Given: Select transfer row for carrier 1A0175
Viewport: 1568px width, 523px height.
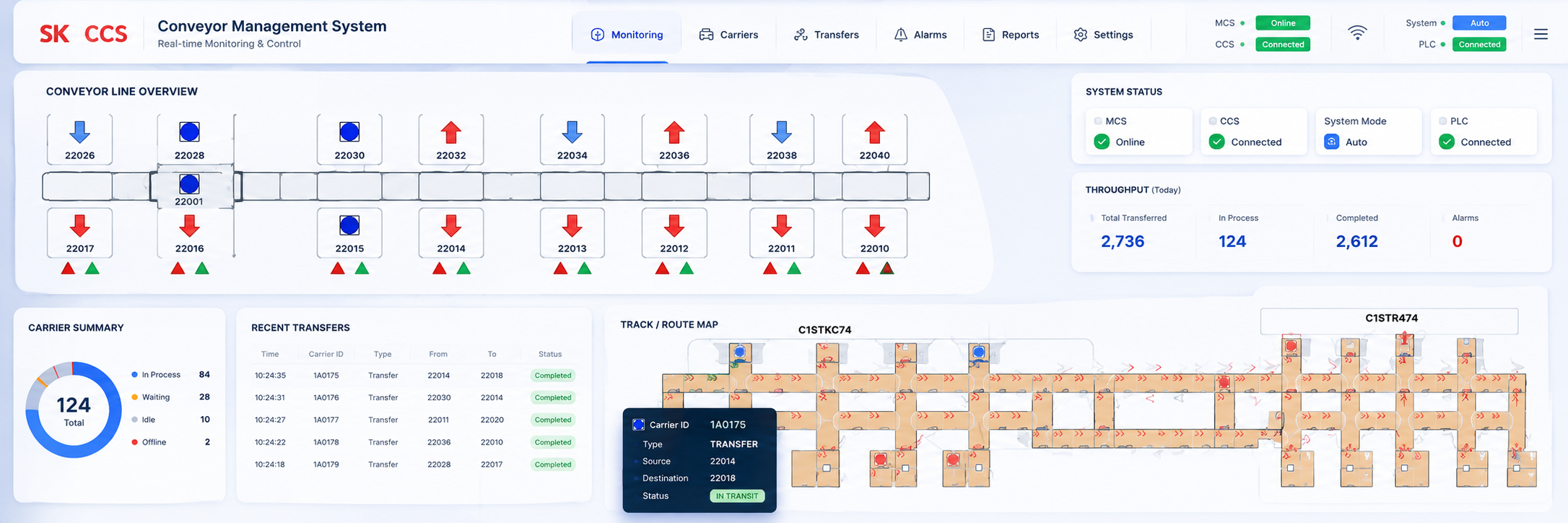Looking at the screenshot, I should point(414,376).
